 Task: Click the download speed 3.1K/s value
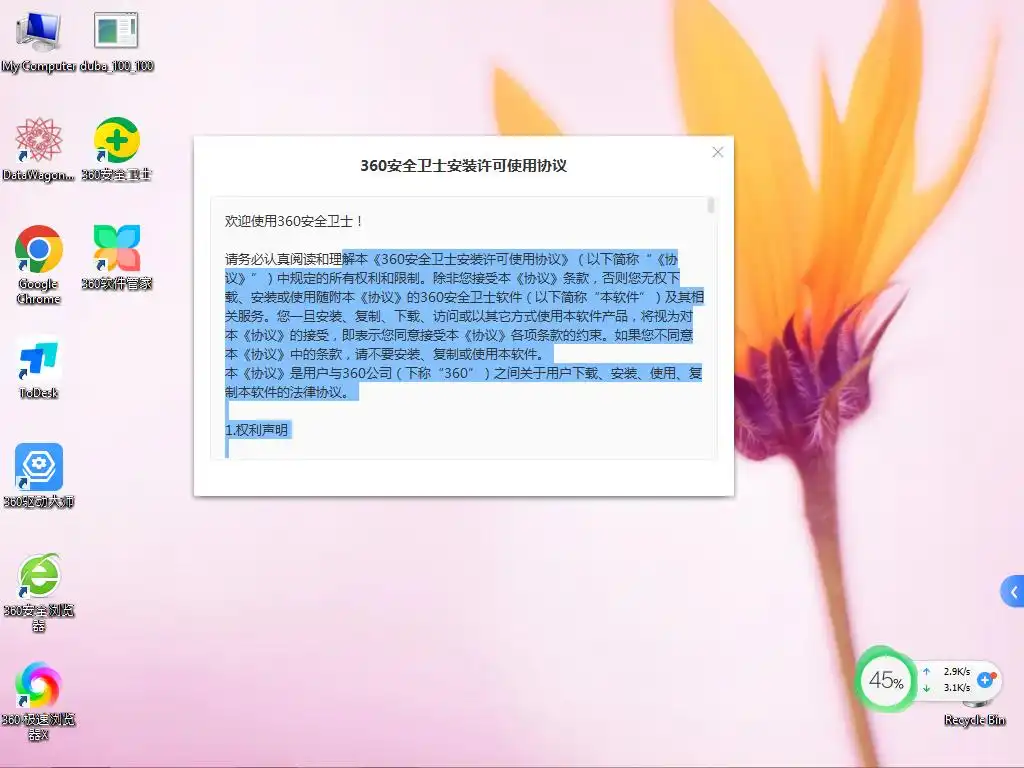(x=957, y=688)
